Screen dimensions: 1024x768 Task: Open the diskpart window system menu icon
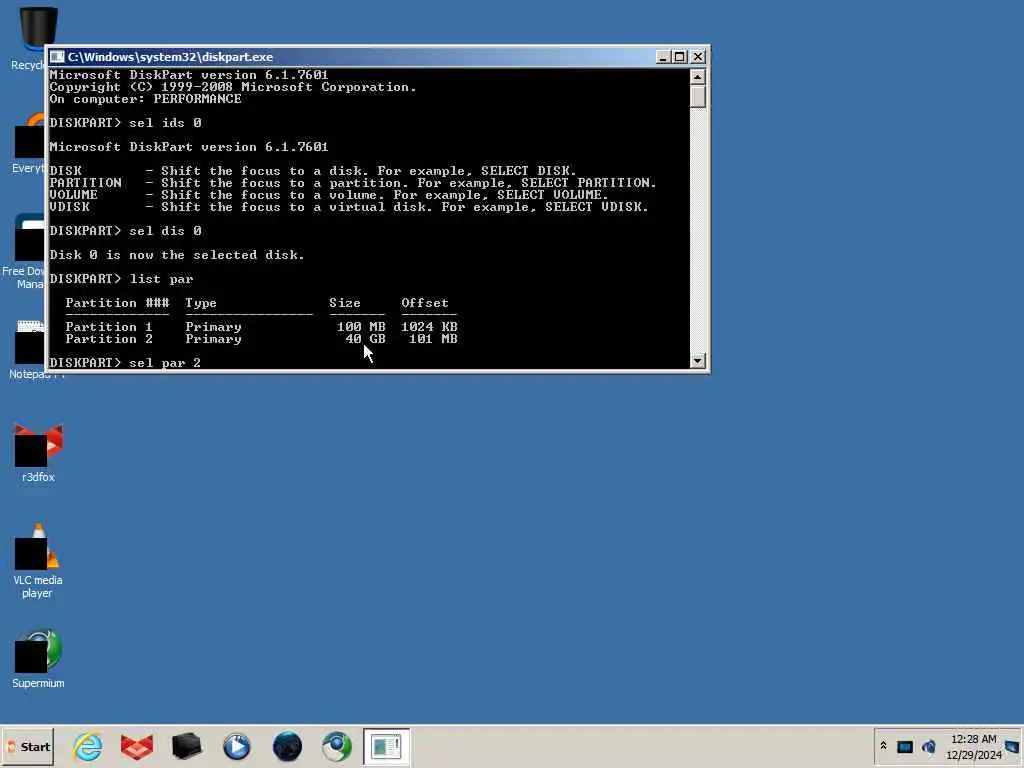click(x=57, y=57)
